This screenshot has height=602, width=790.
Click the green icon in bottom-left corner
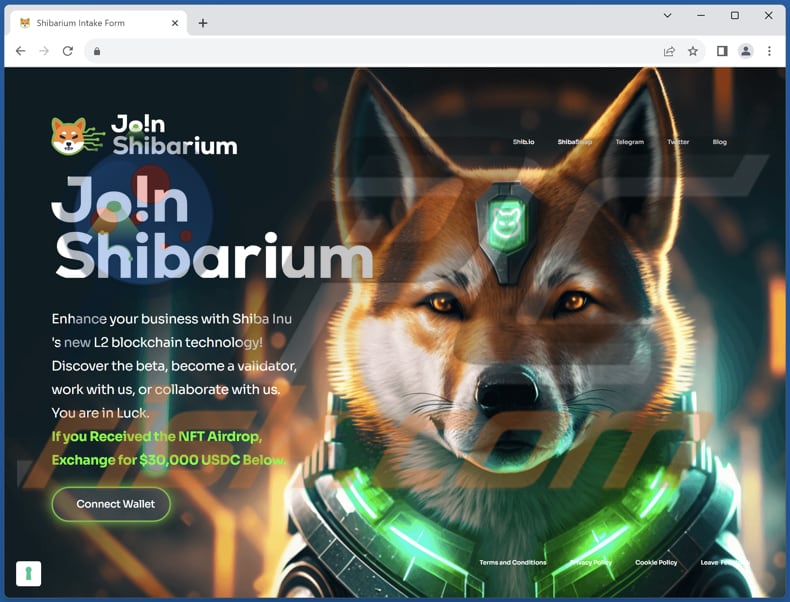(28, 573)
